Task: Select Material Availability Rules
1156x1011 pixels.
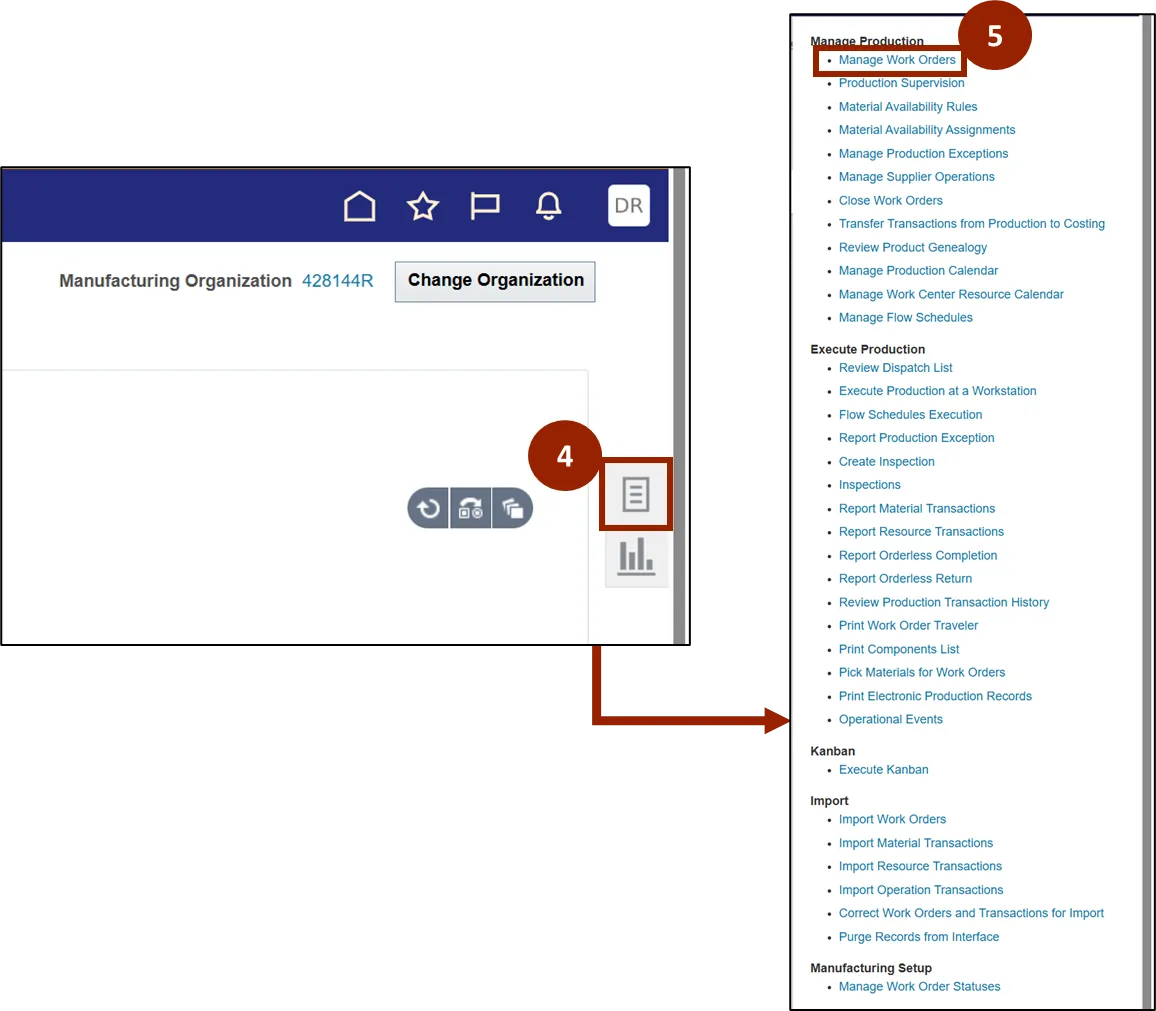Action: [x=908, y=107]
